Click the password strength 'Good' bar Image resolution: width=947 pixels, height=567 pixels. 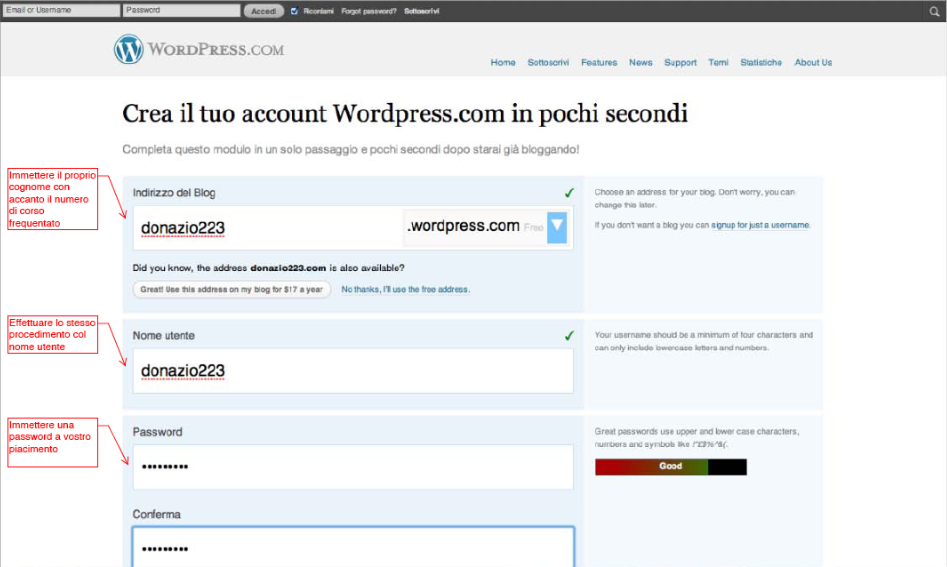[670, 466]
